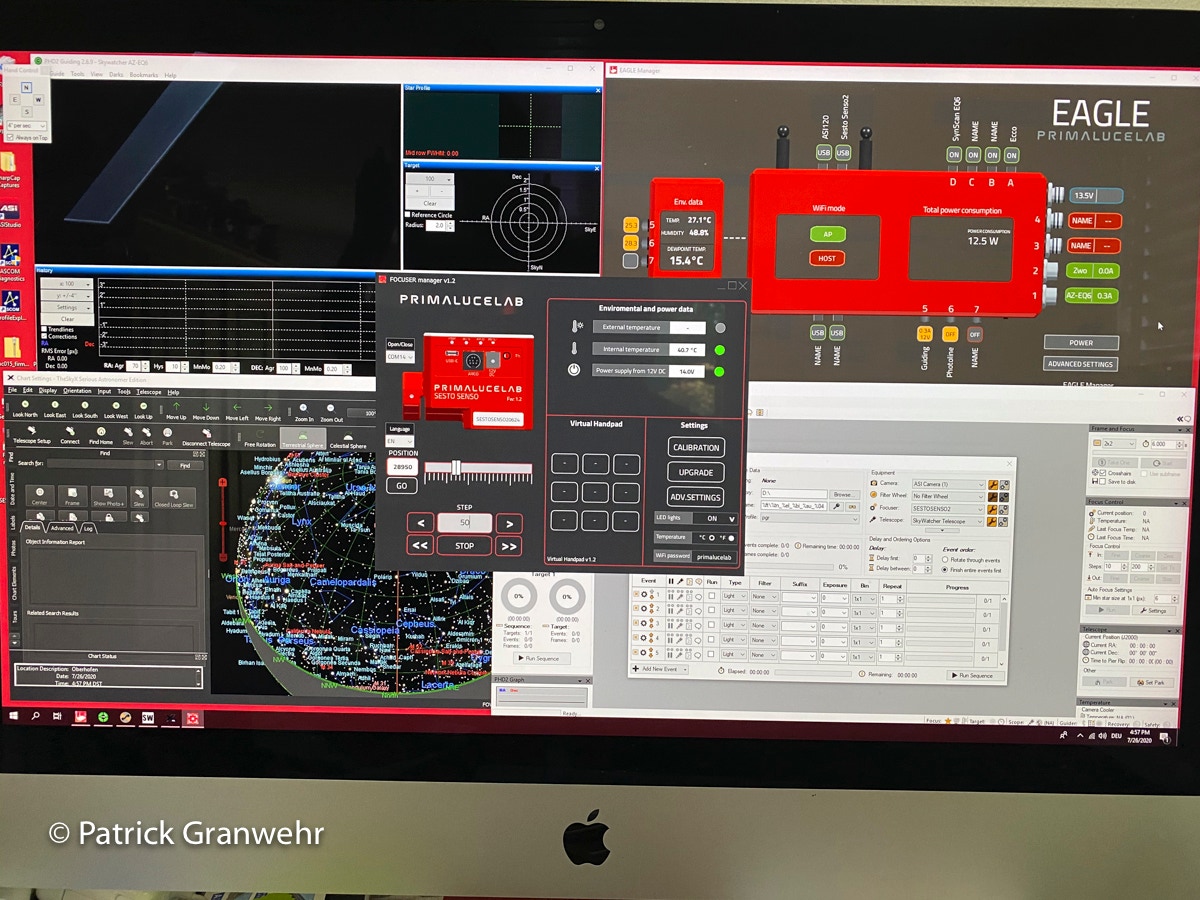Open the Camera ASI Camera (1) dropdown
Viewport: 1200px width, 900px height.
click(947, 485)
